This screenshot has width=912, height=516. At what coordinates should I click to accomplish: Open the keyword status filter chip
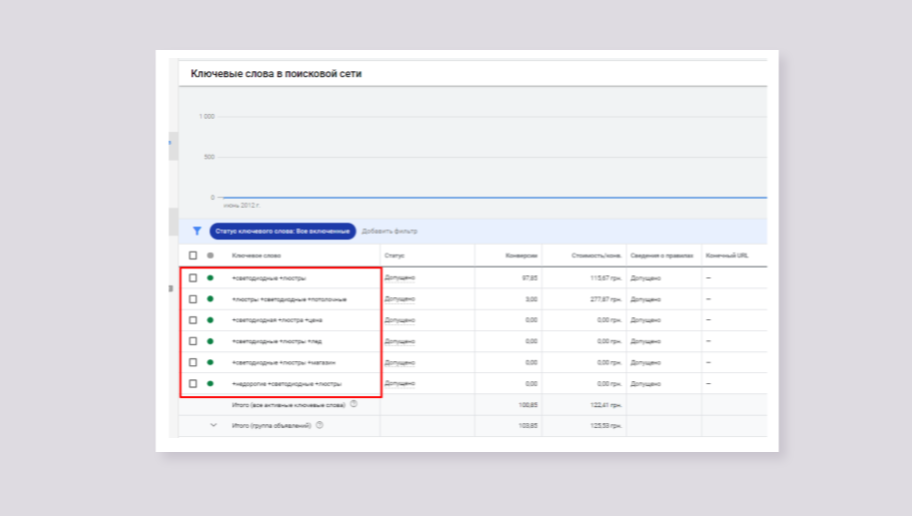coord(283,231)
